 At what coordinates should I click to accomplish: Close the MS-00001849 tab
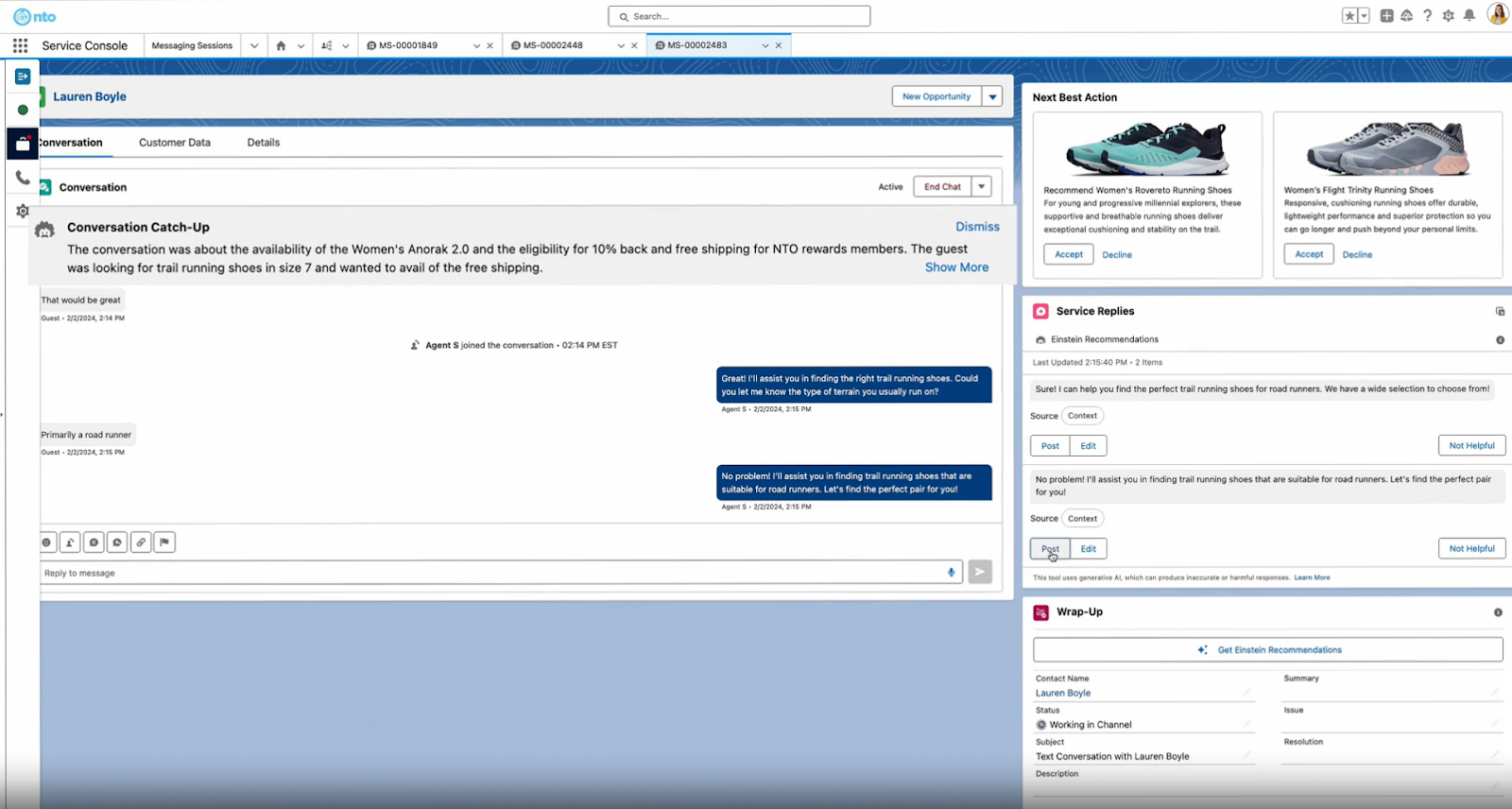[x=490, y=45]
